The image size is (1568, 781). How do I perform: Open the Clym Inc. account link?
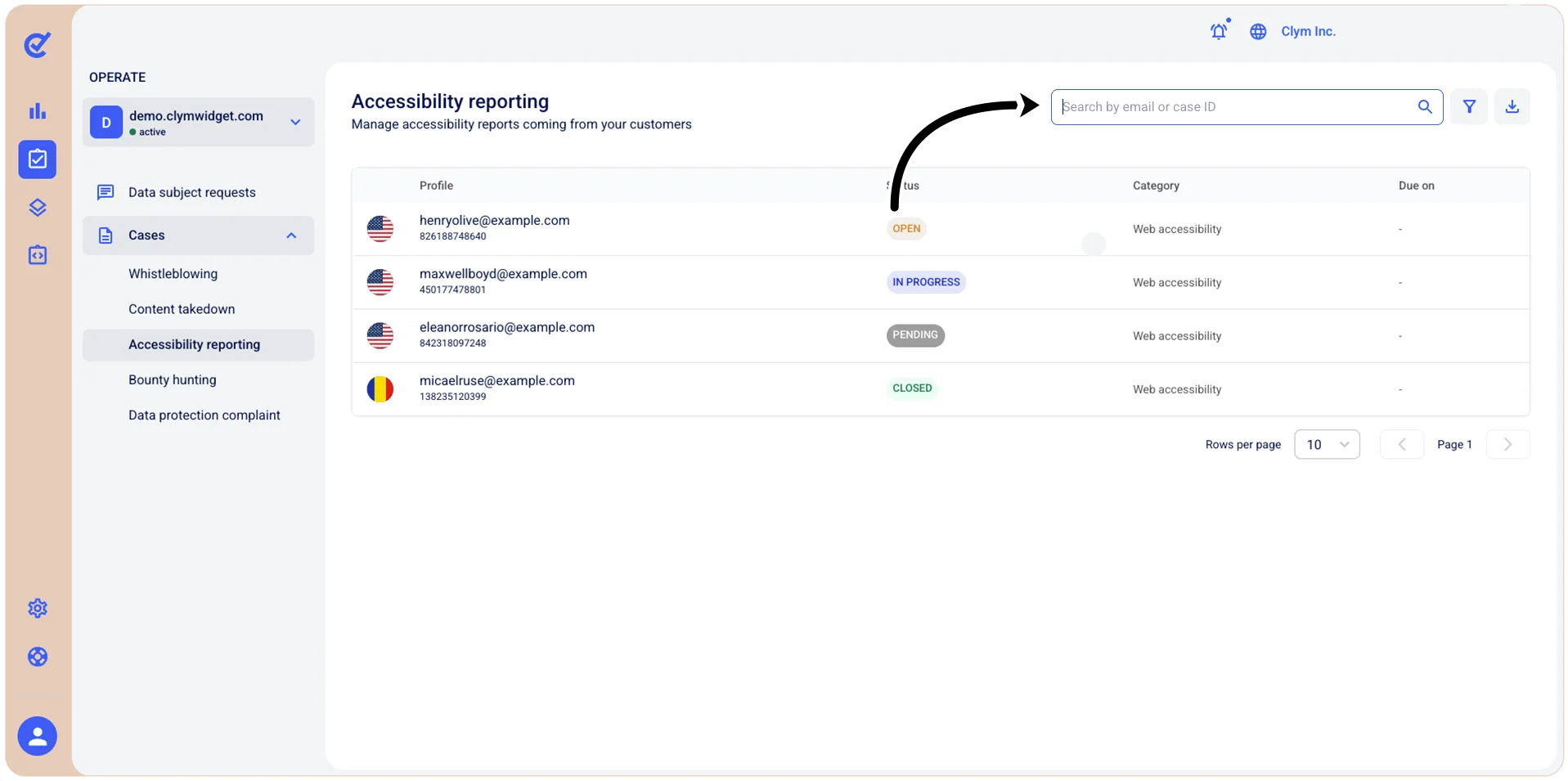click(x=1308, y=31)
